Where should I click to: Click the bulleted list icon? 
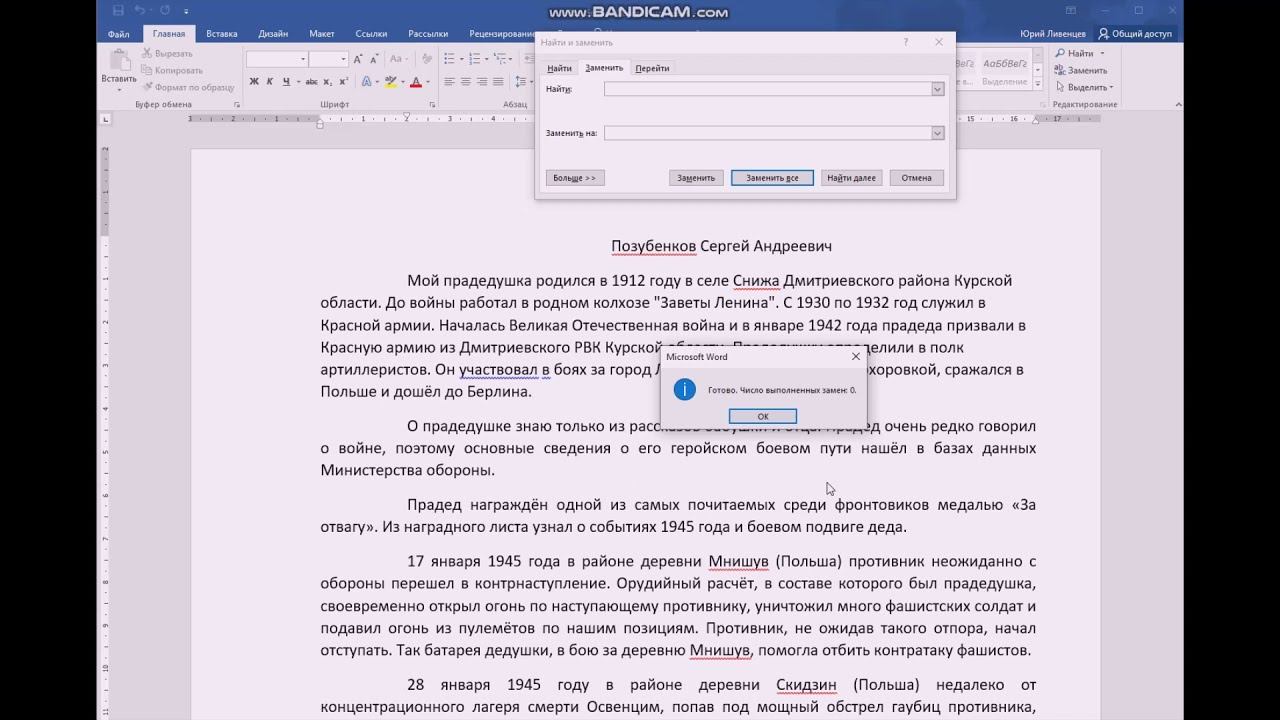449,59
